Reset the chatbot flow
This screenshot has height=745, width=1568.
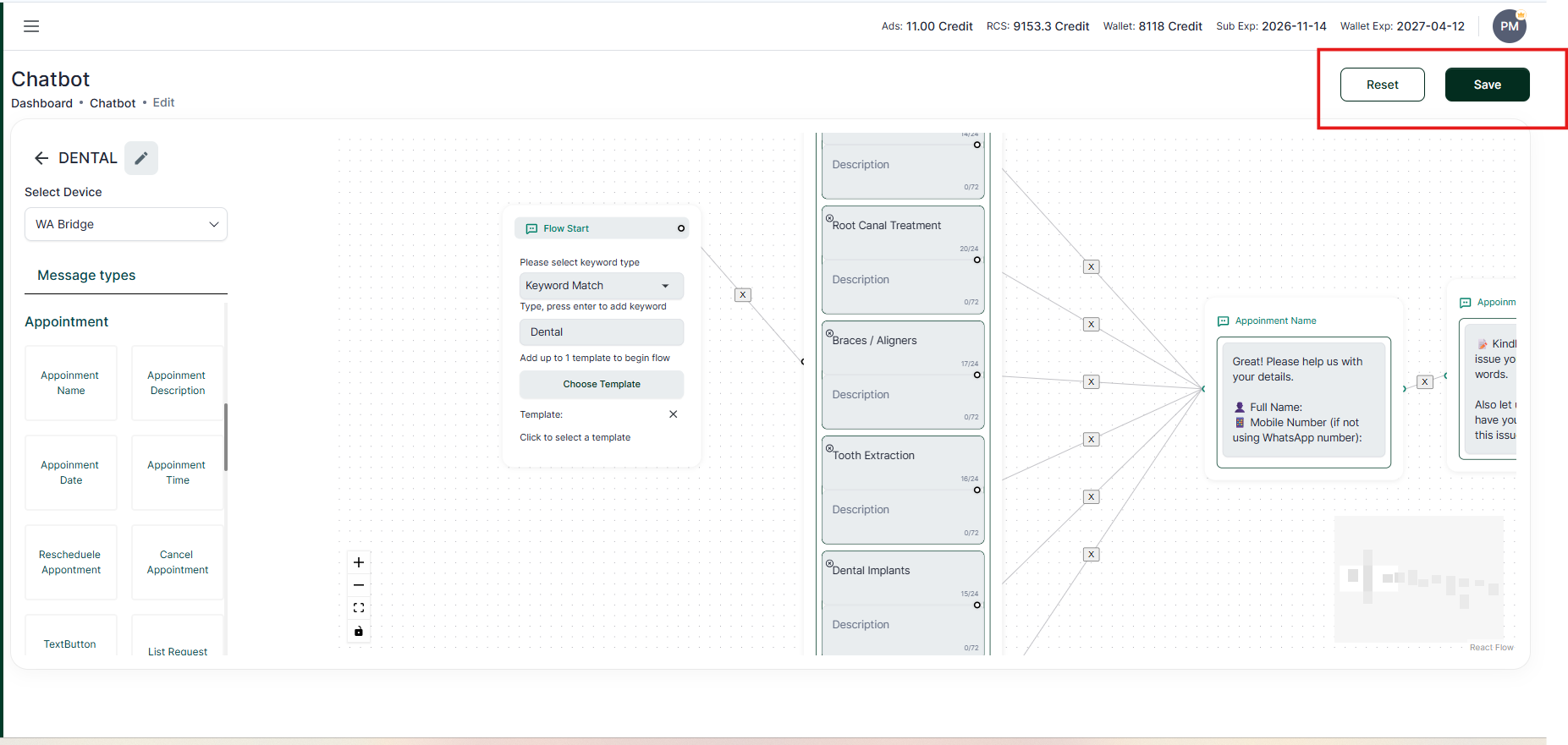[1382, 85]
